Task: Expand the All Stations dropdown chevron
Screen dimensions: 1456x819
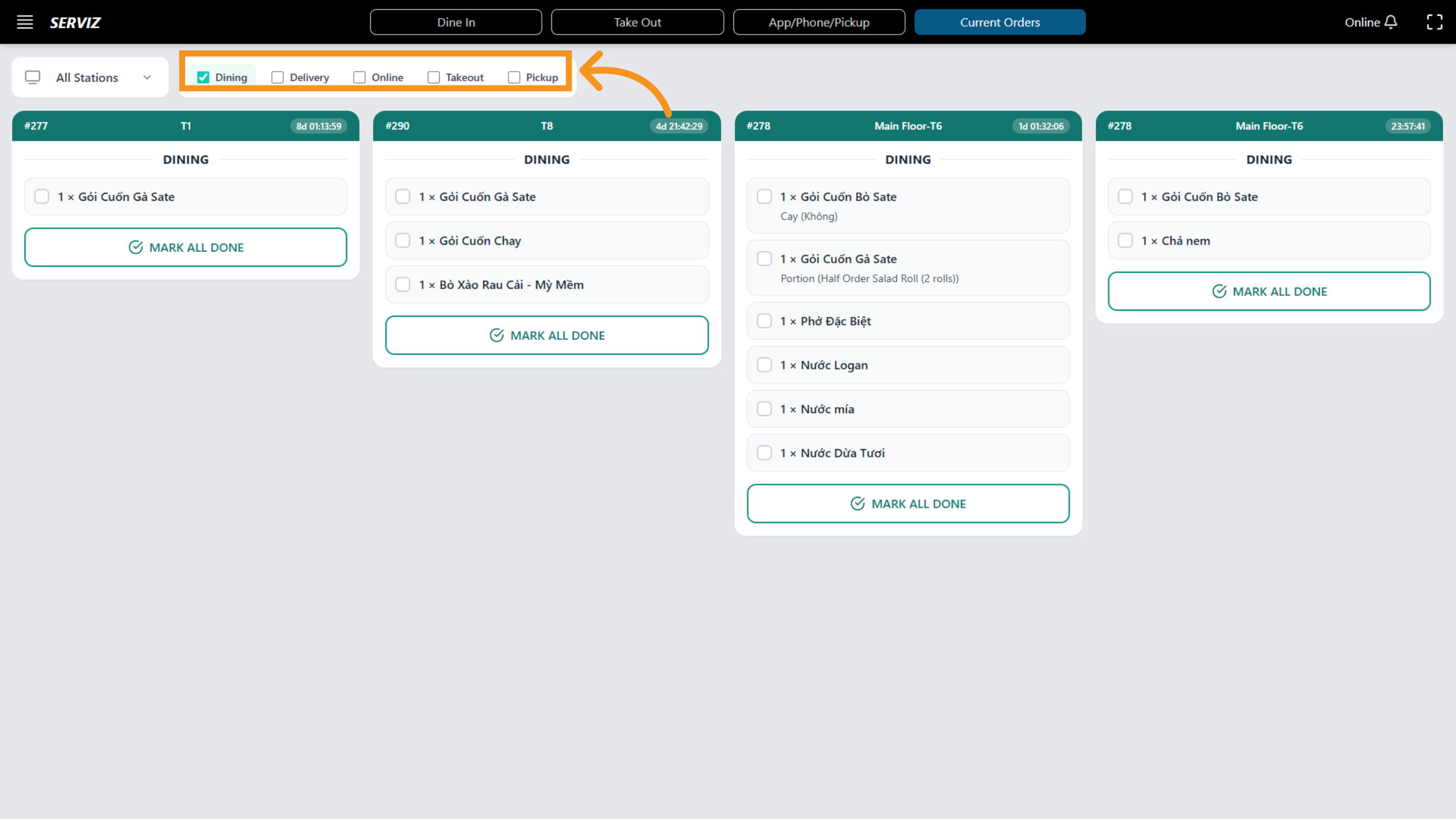Action: point(147,77)
